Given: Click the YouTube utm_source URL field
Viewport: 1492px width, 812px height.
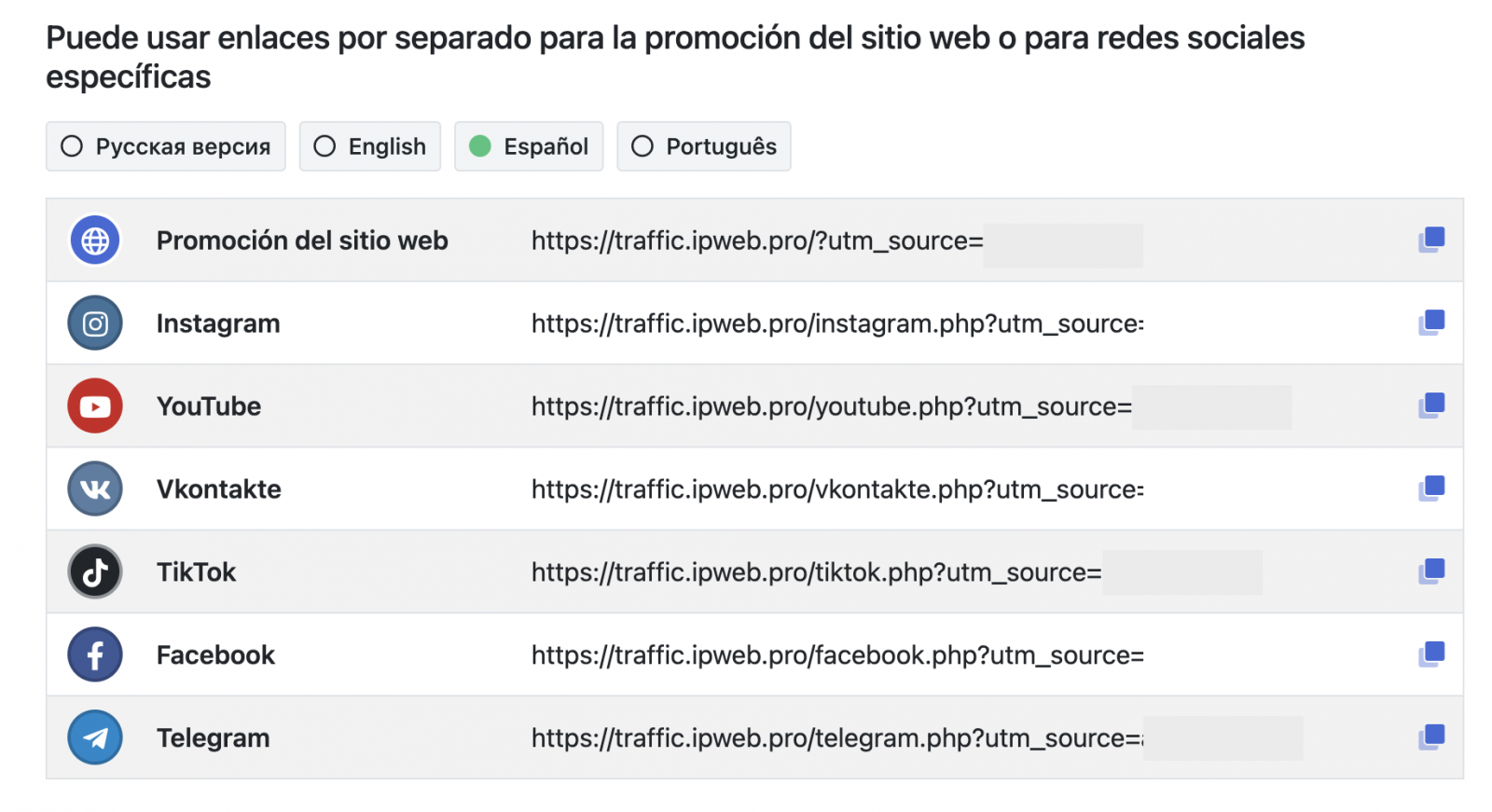Looking at the screenshot, I should 831,406.
